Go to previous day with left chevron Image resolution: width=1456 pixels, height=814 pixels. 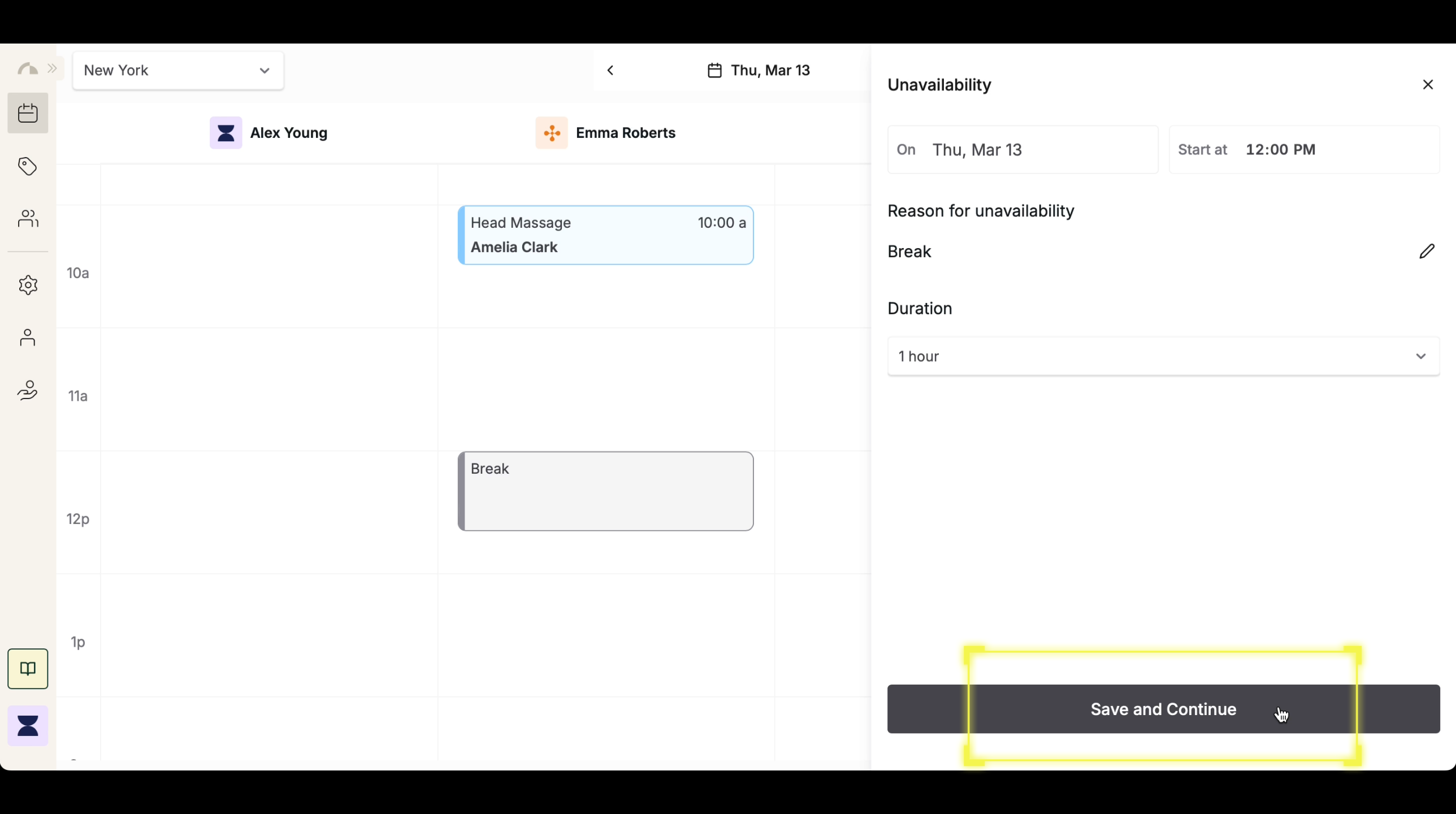click(x=610, y=71)
